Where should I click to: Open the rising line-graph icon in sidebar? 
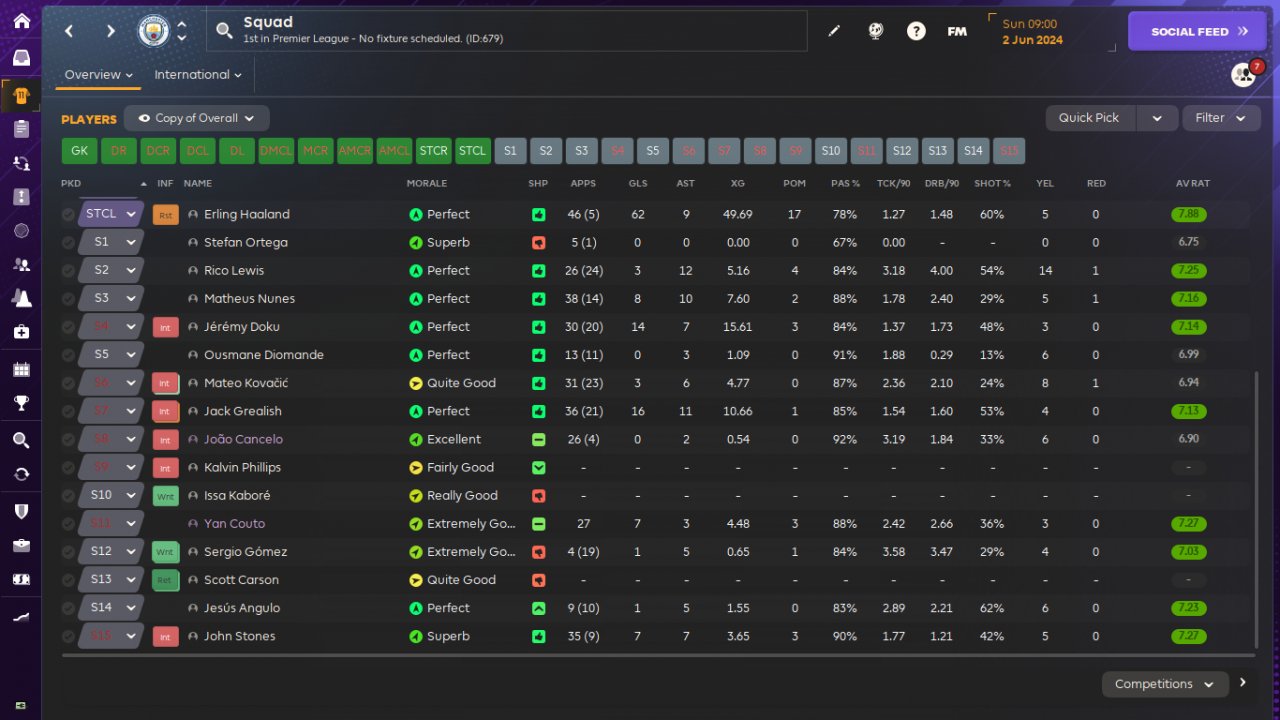(21, 618)
